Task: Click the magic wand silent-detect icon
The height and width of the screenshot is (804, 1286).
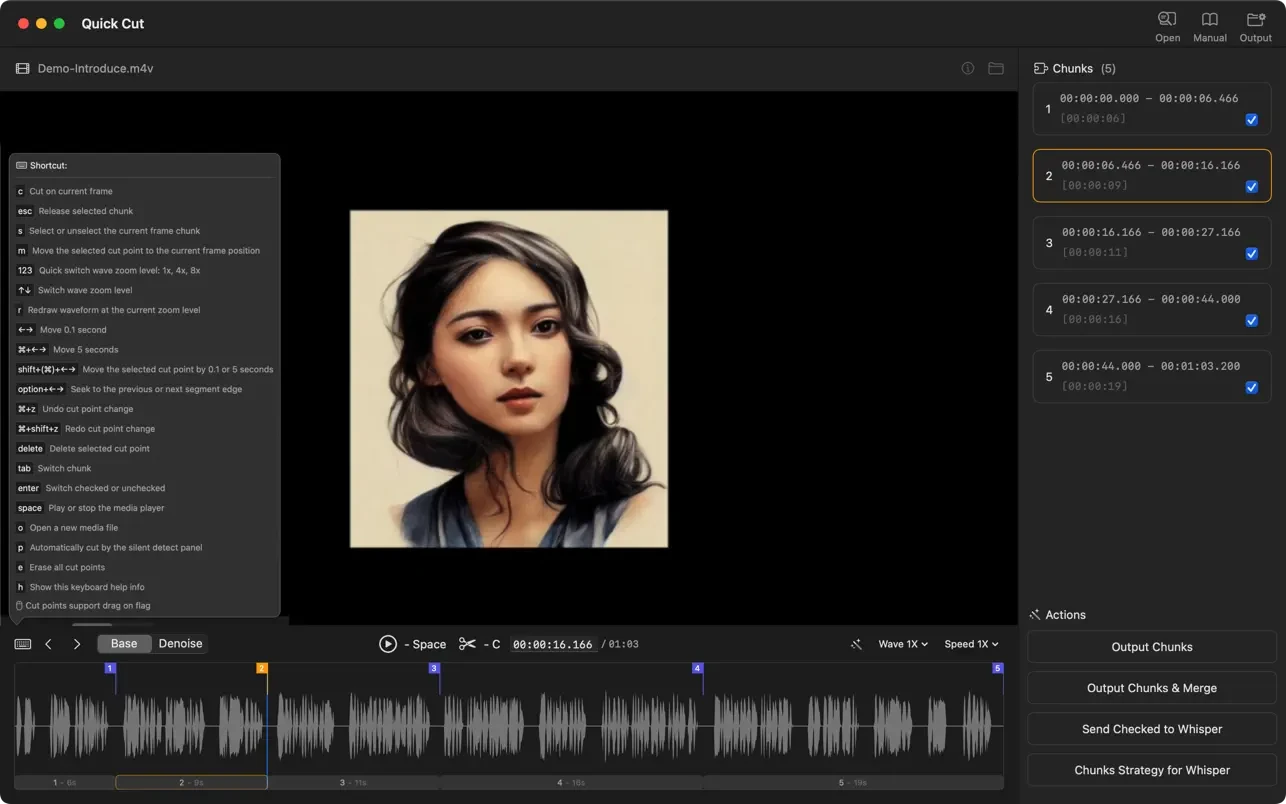Action: point(856,645)
